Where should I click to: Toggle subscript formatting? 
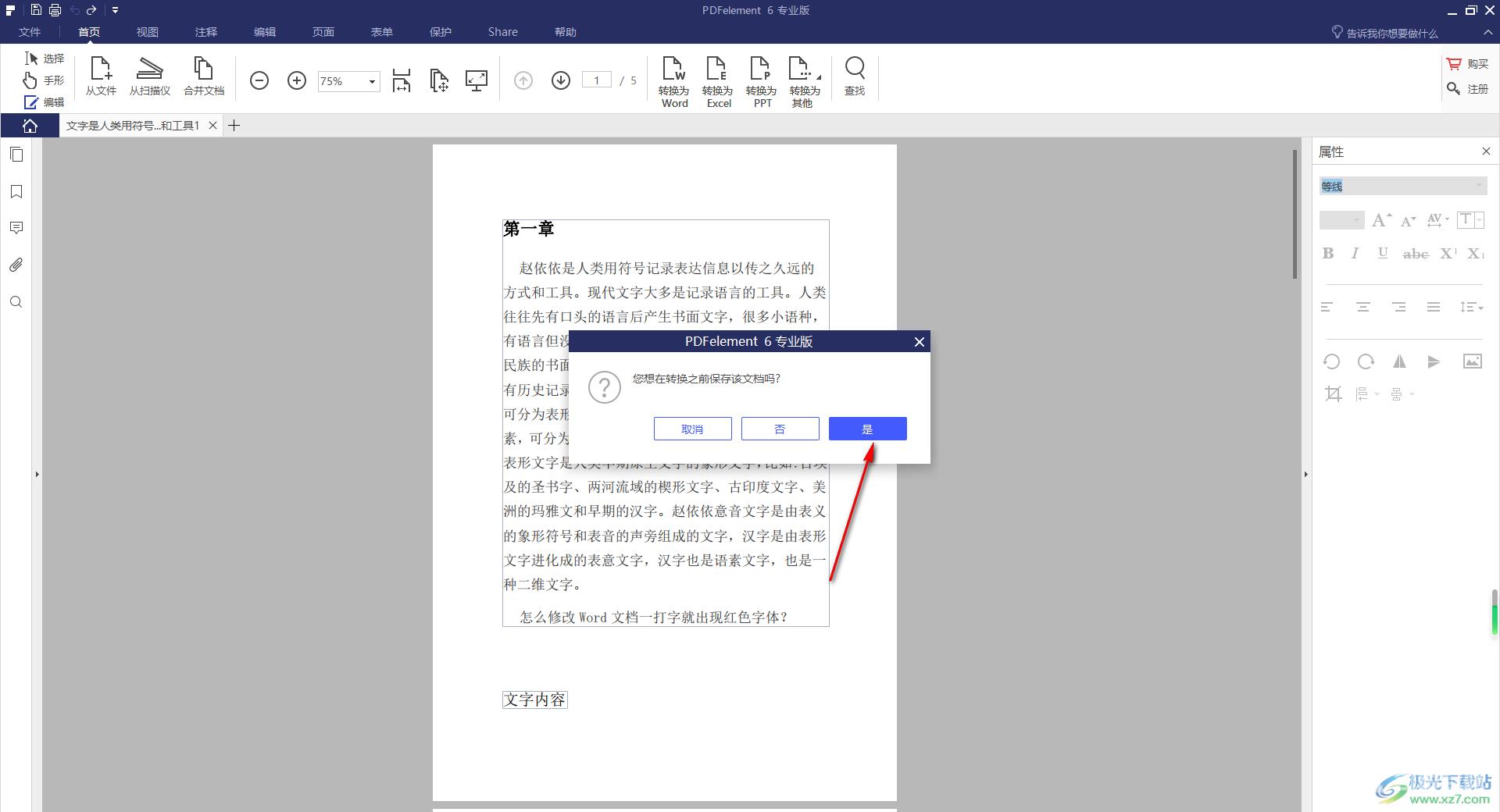1476,253
